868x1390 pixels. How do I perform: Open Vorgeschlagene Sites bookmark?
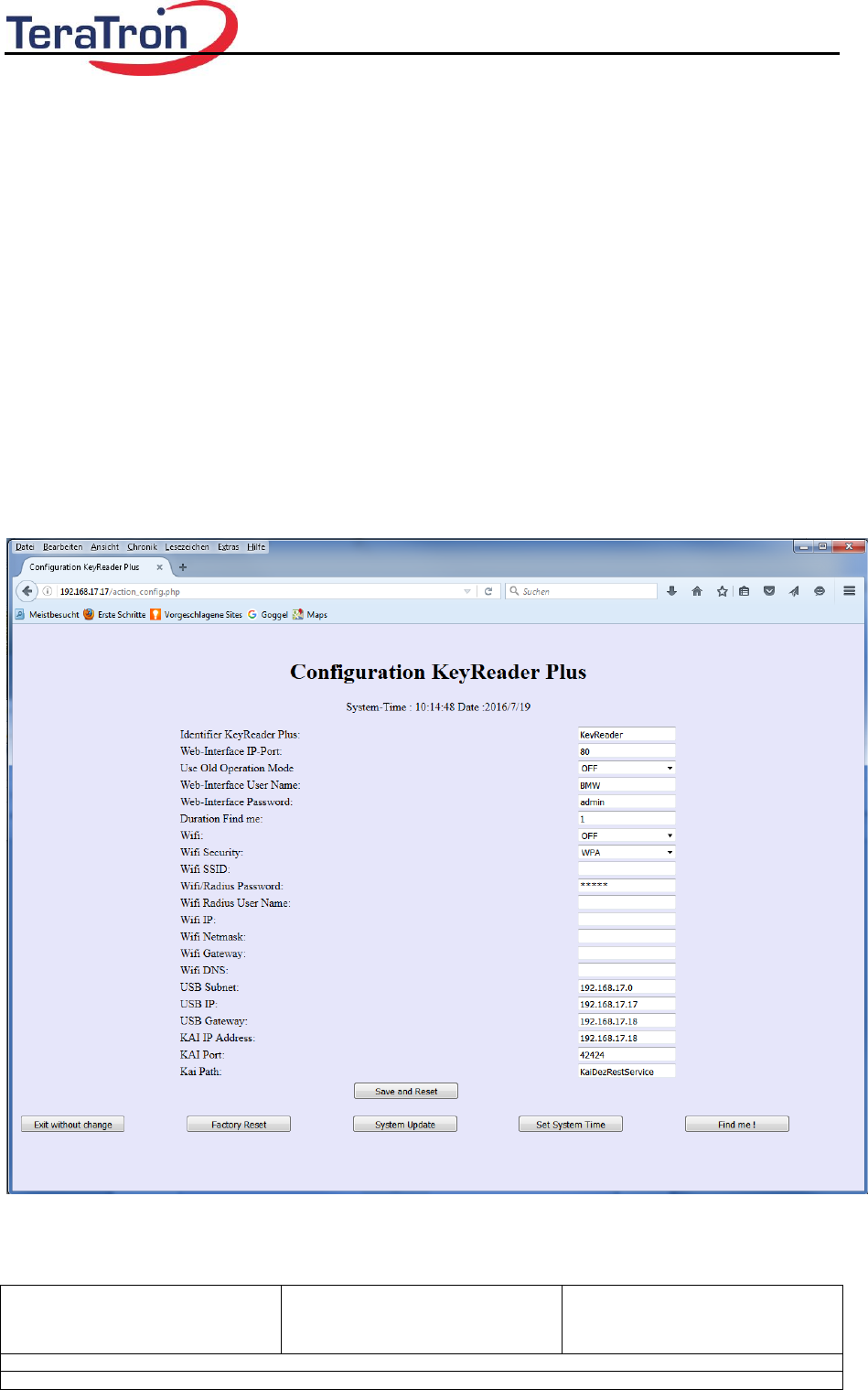(x=197, y=615)
